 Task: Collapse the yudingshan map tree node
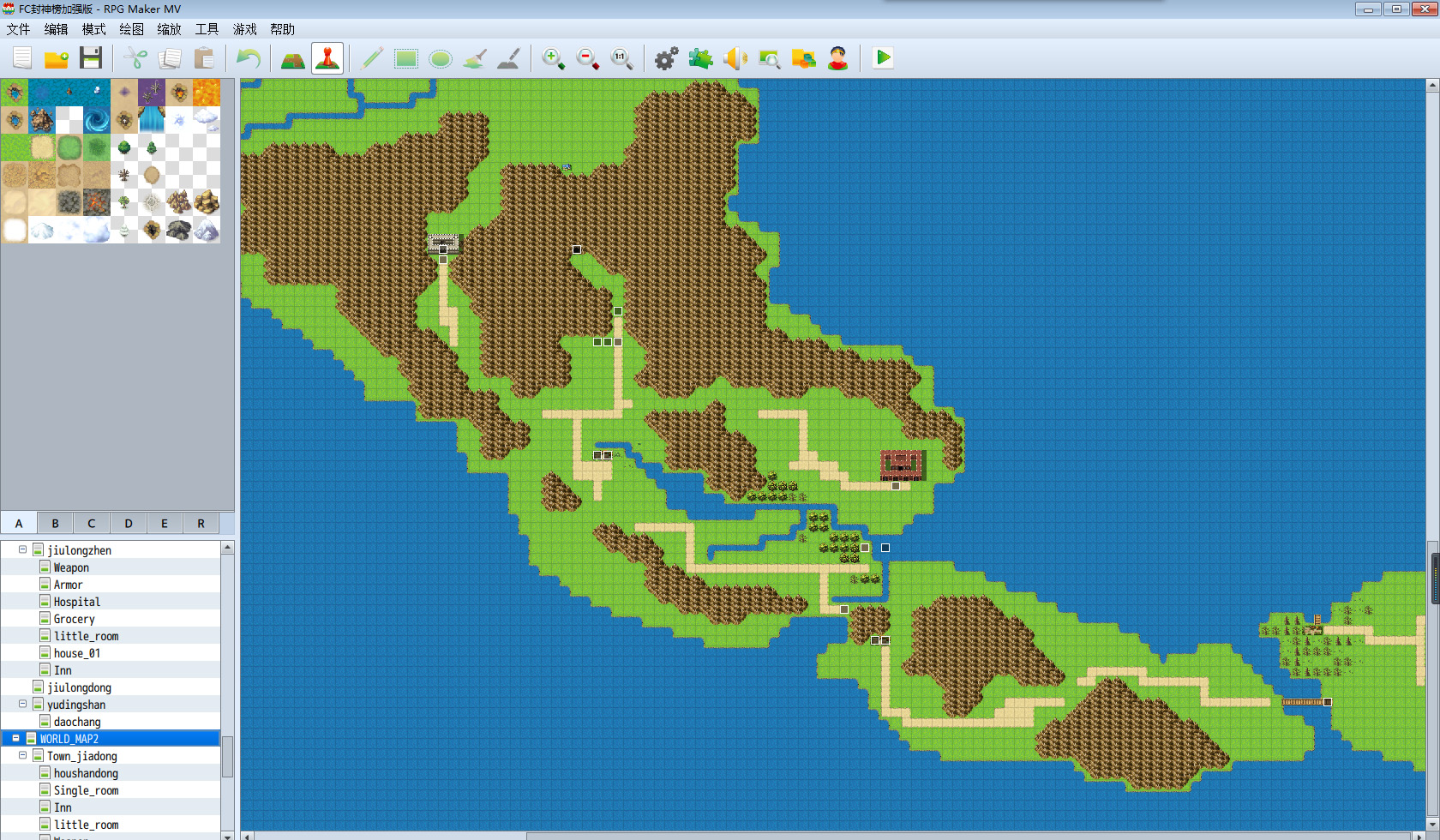coord(22,704)
